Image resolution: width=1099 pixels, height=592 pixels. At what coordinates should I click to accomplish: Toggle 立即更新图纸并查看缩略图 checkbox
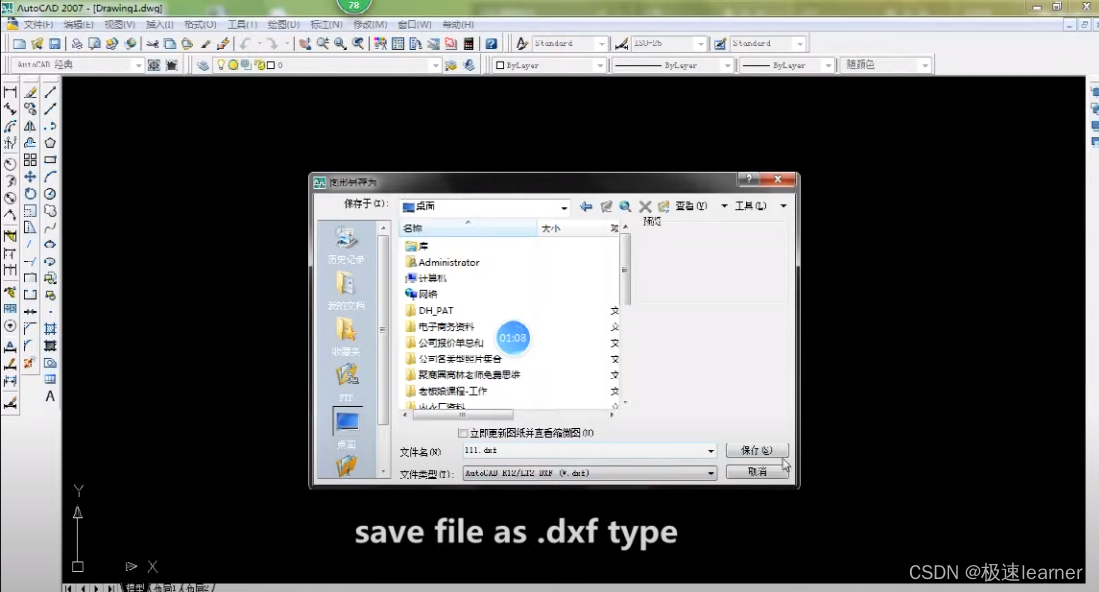point(463,433)
